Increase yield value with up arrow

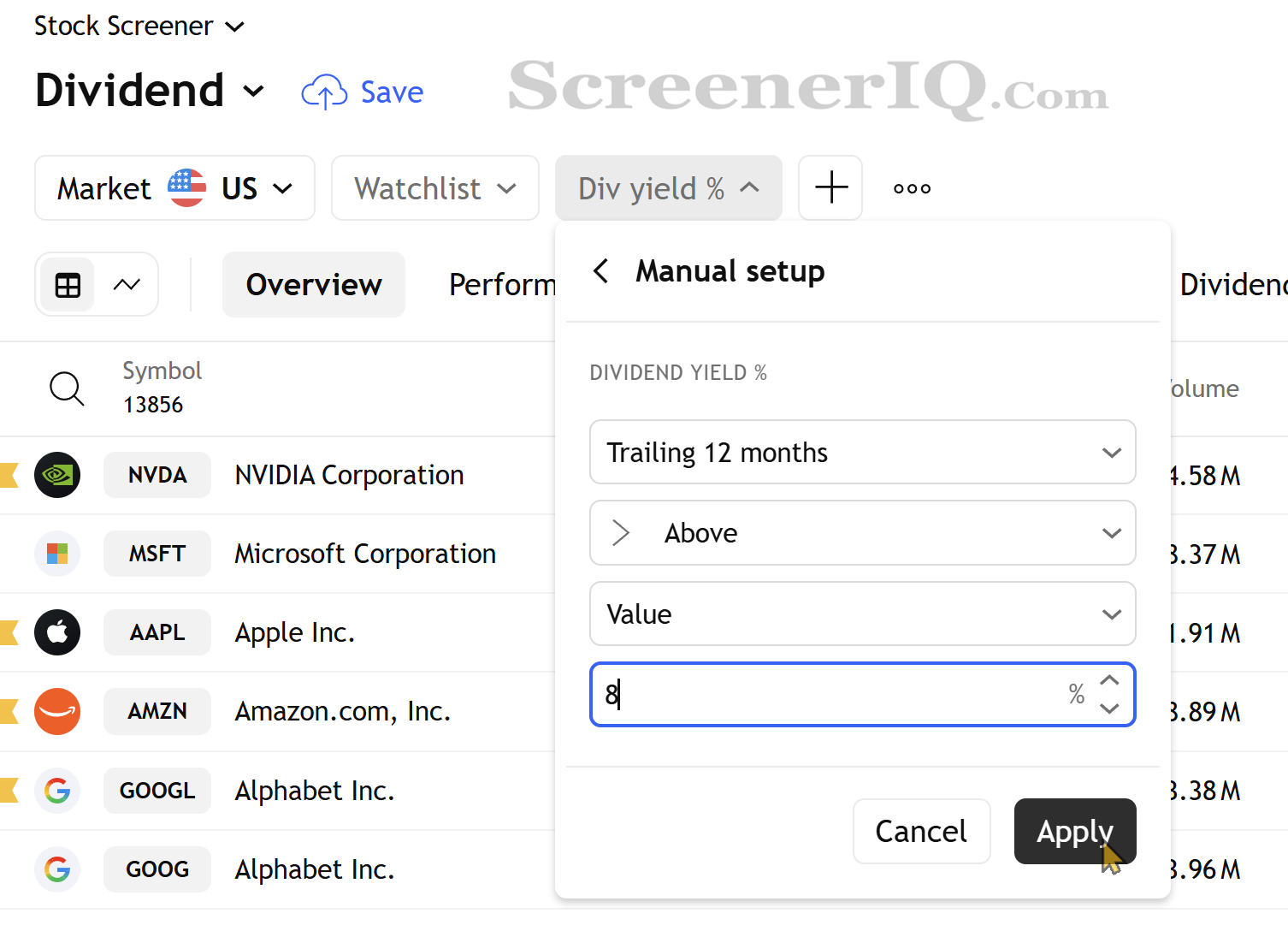(x=1109, y=680)
